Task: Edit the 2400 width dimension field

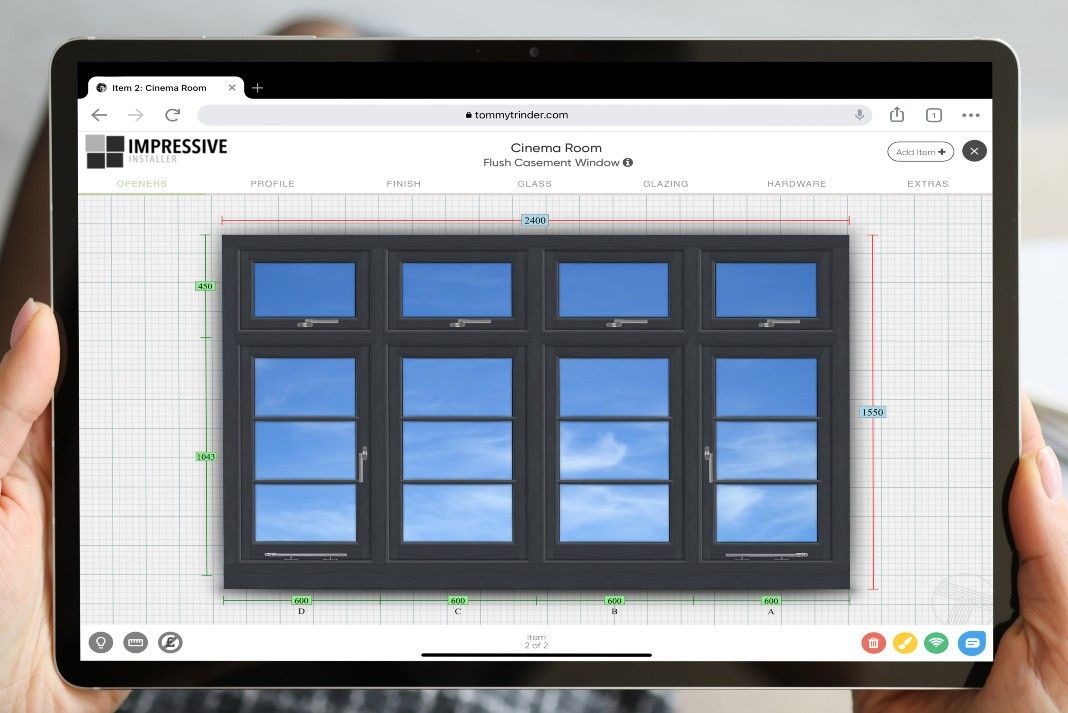Action: click(534, 220)
